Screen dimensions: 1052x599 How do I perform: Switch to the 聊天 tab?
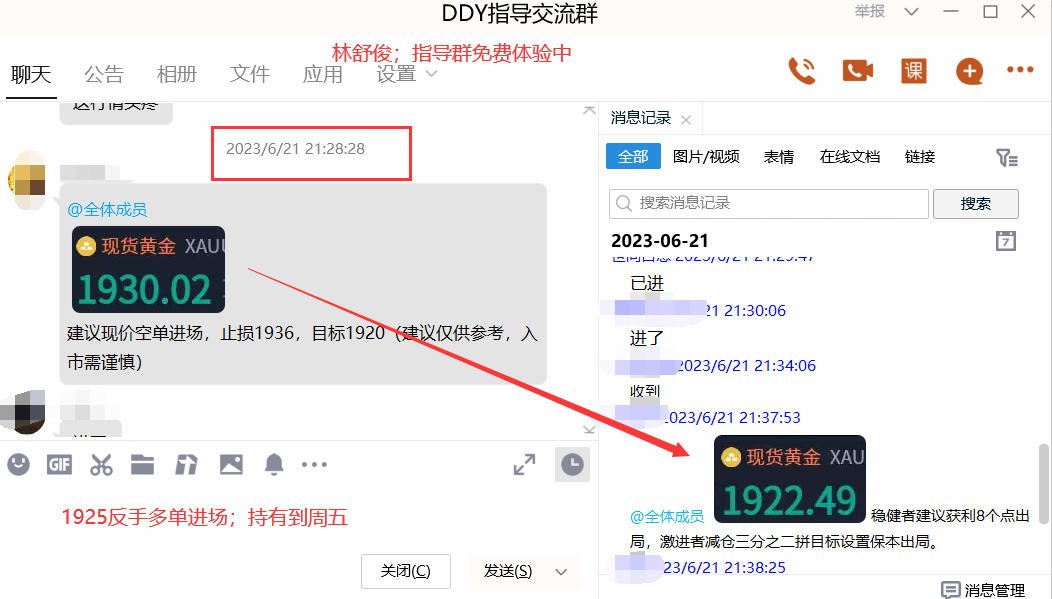click(x=31, y=74)
